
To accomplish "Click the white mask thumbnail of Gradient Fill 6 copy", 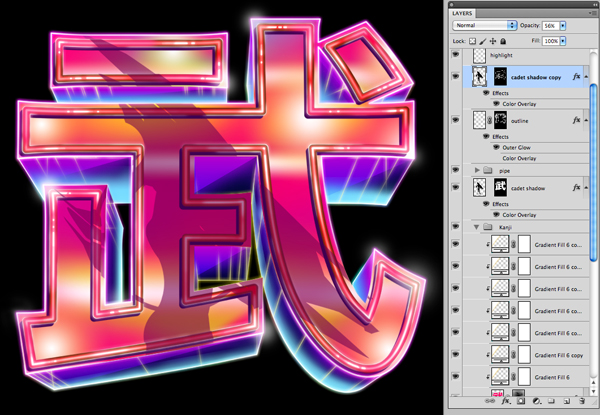I will 524,355.
